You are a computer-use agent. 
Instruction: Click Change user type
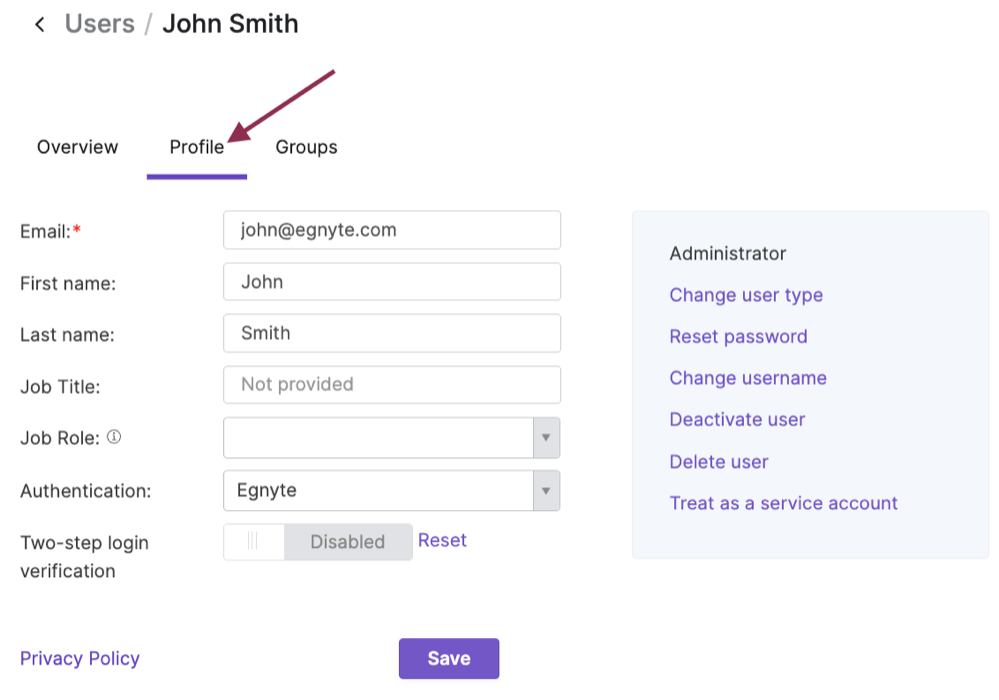[x=746, y=294]
